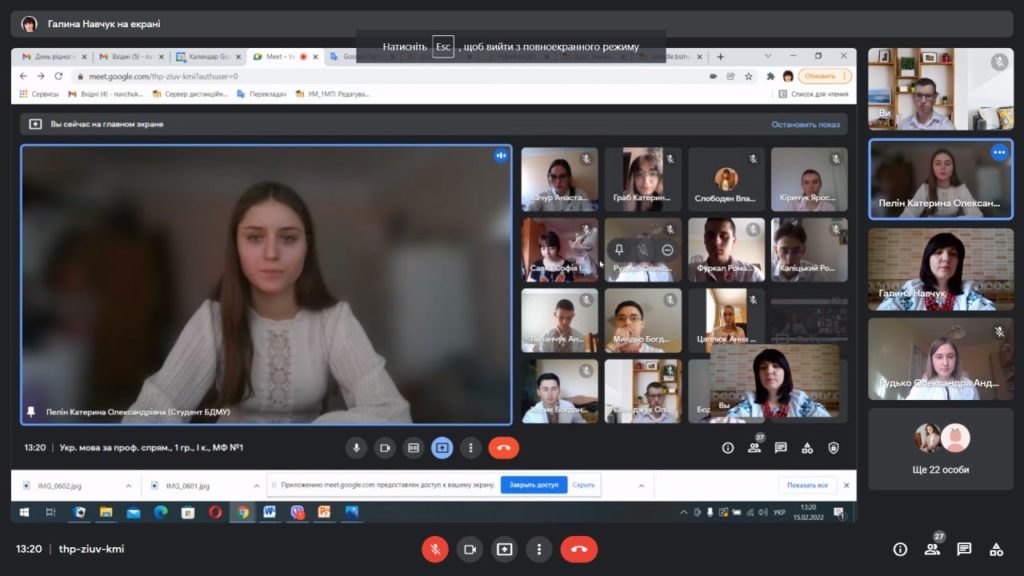Click the 'Обновить' Chrome update button
Screen dimensions: 1024x576
825,76
